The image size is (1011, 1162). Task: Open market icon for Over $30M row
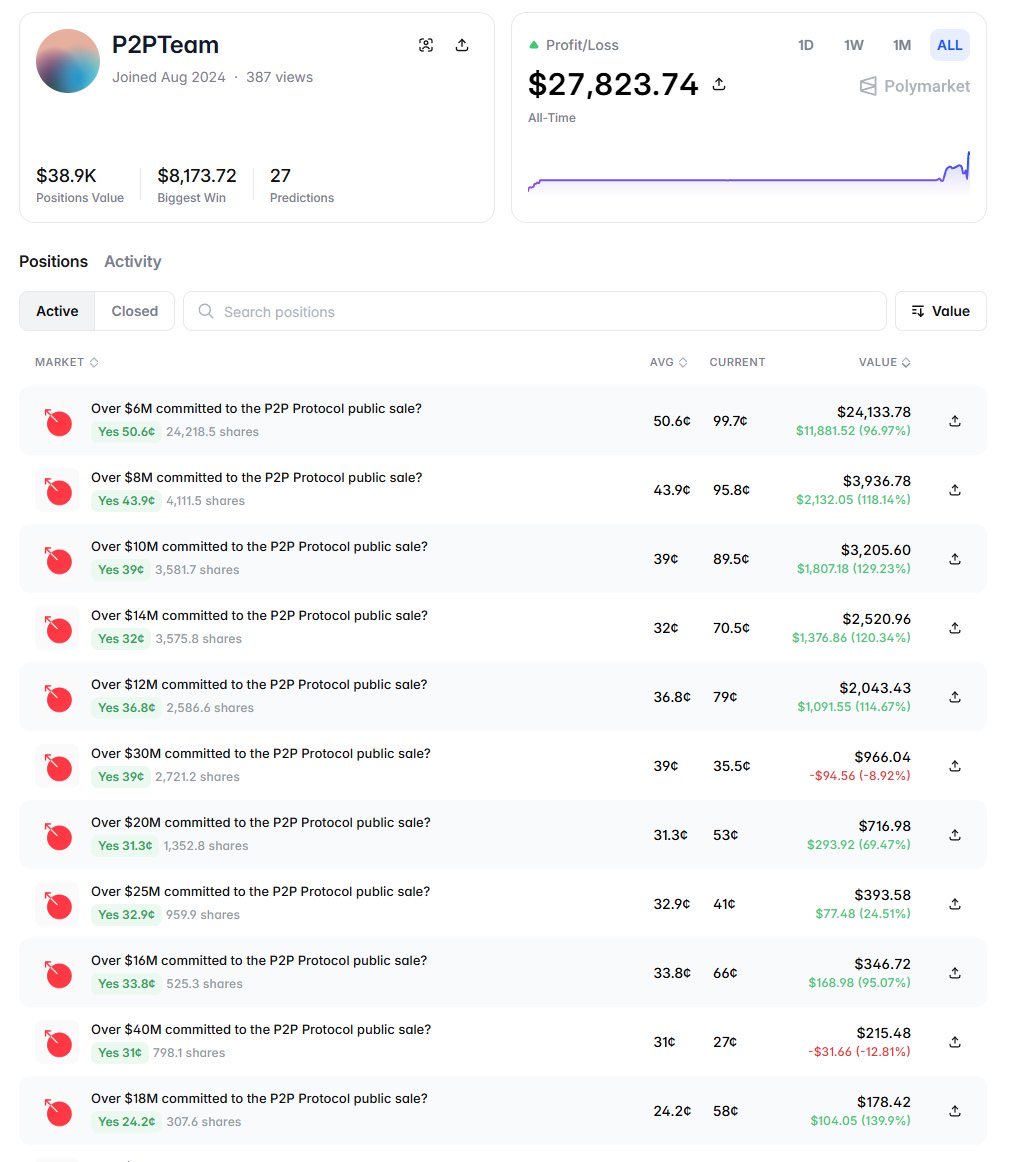point(57,766)
